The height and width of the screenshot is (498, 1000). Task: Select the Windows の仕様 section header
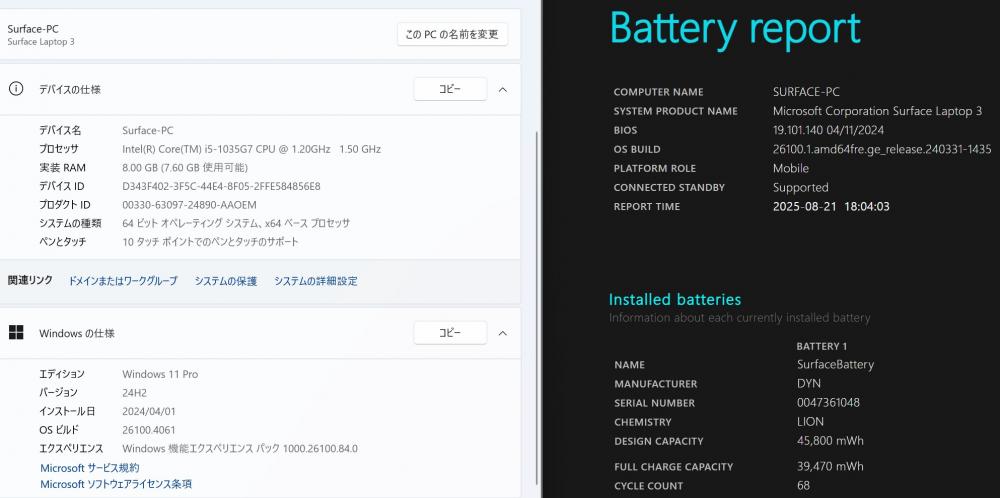(77, 333)
